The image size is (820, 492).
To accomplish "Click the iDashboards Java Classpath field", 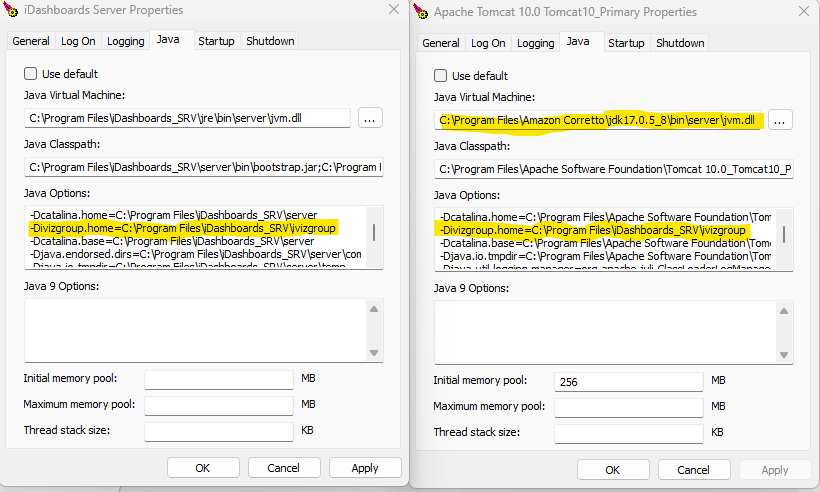I will point(204,167).
